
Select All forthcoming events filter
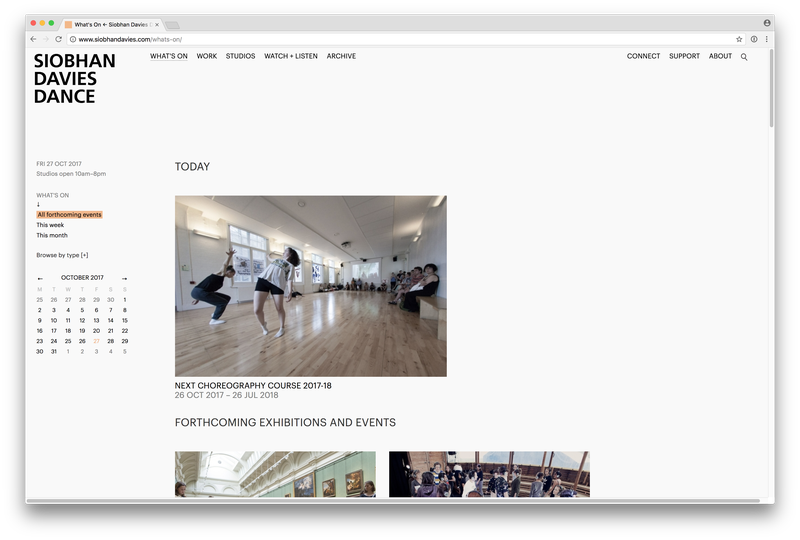click(x=69, y=215)
